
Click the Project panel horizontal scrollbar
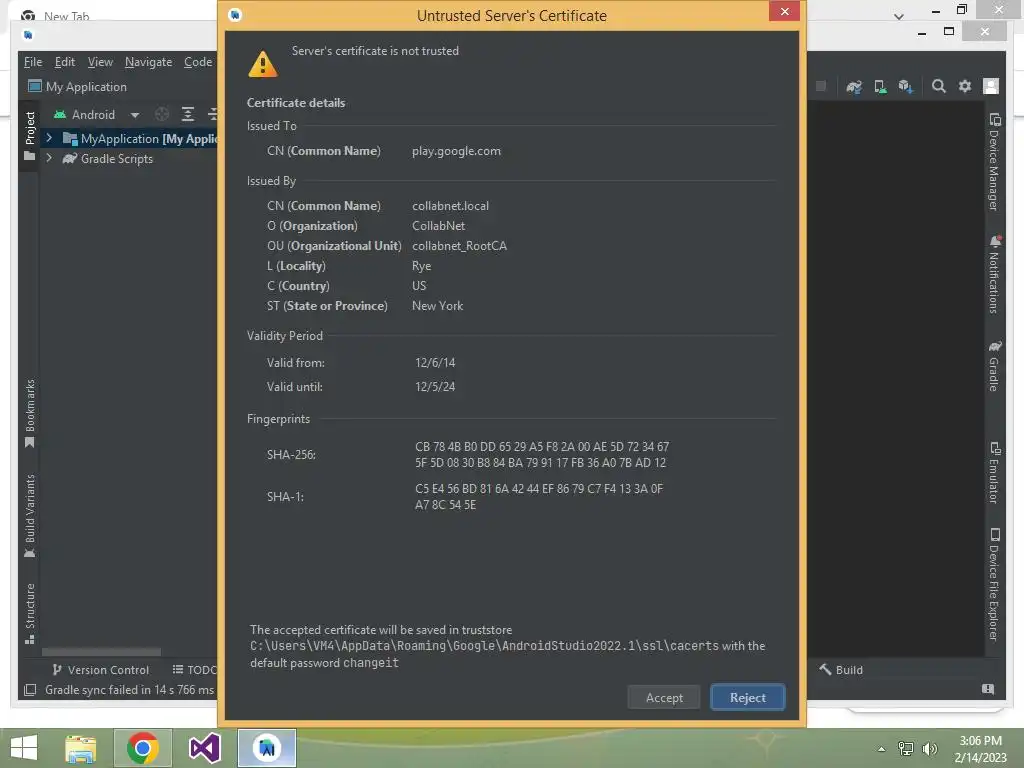tap(101, 652)
